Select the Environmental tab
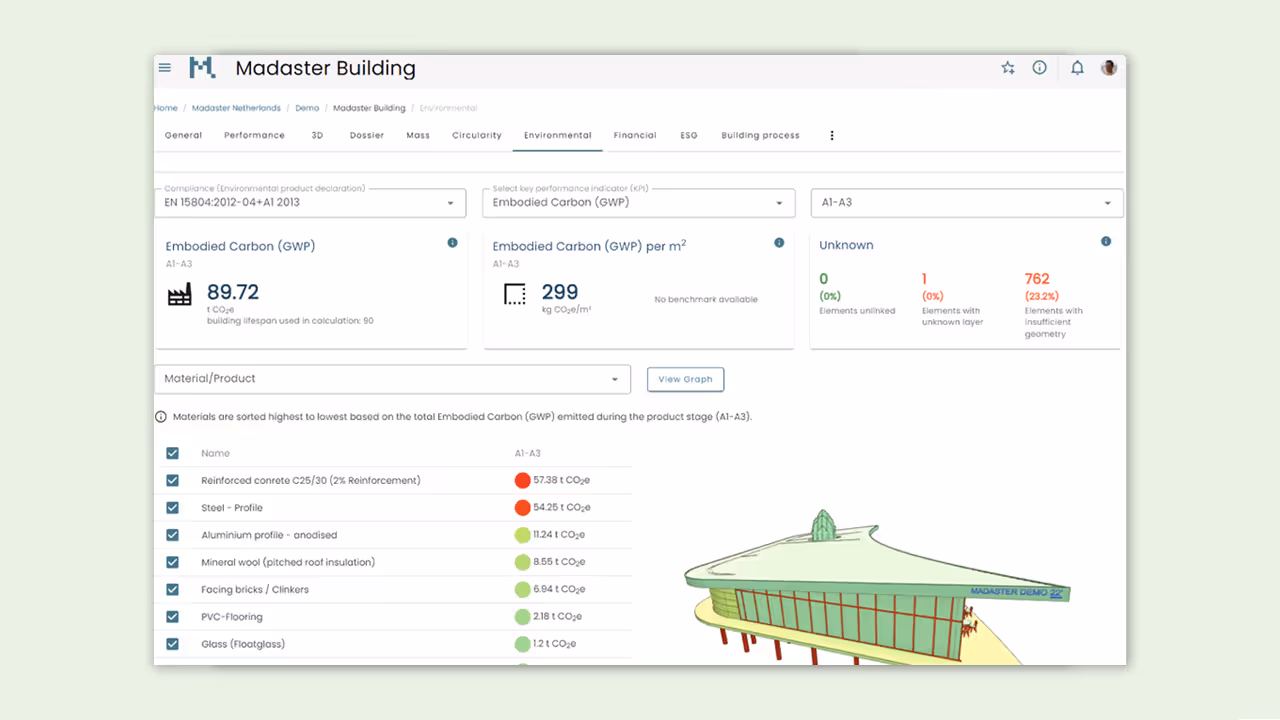 click(557, 135)
